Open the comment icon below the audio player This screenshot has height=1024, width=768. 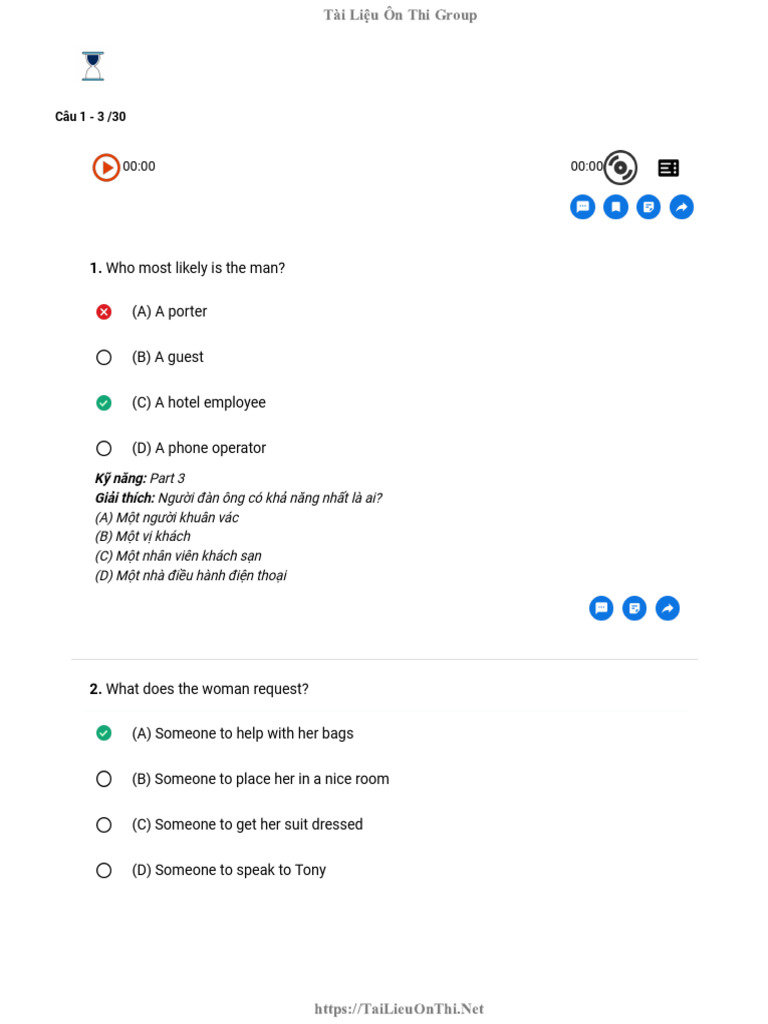tap(583, 207)
